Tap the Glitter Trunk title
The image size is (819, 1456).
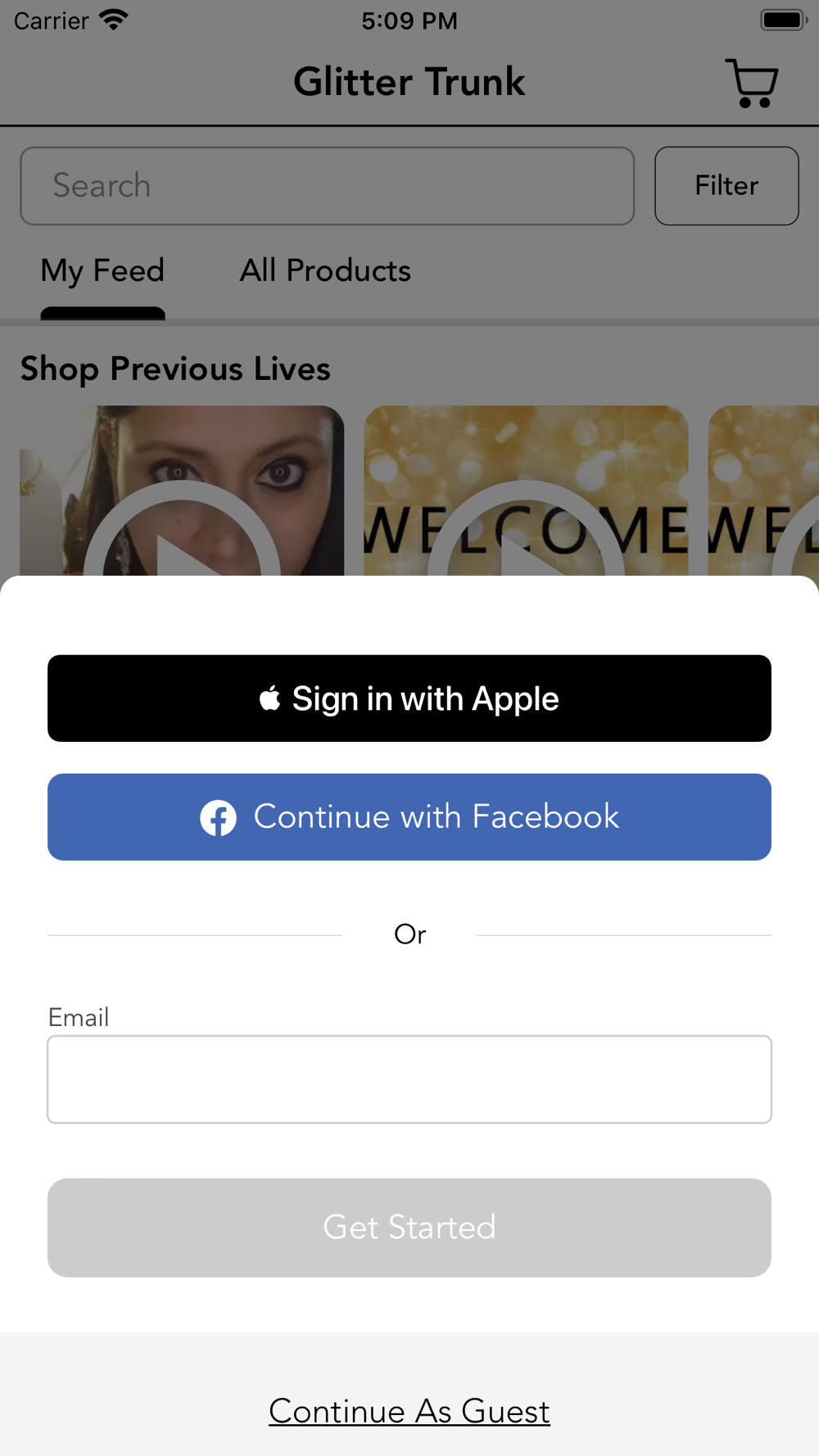coord(409,82)
